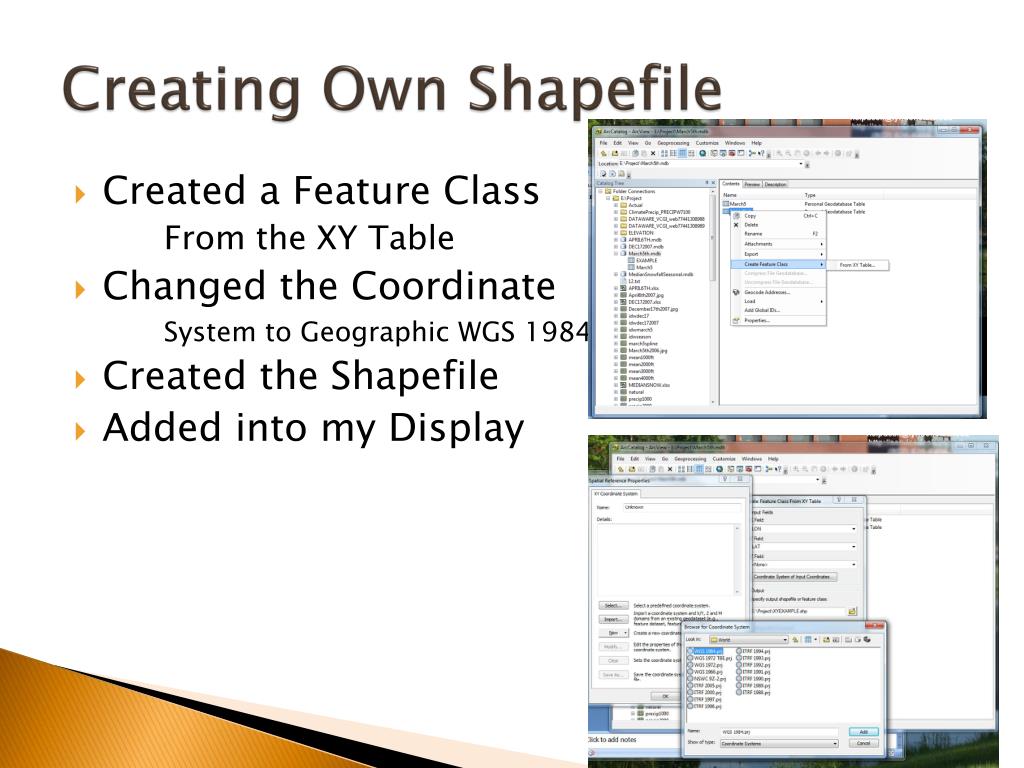
Task: Click Cancel in Browse for Coordinate System
Action: click(x=863, y=743)
